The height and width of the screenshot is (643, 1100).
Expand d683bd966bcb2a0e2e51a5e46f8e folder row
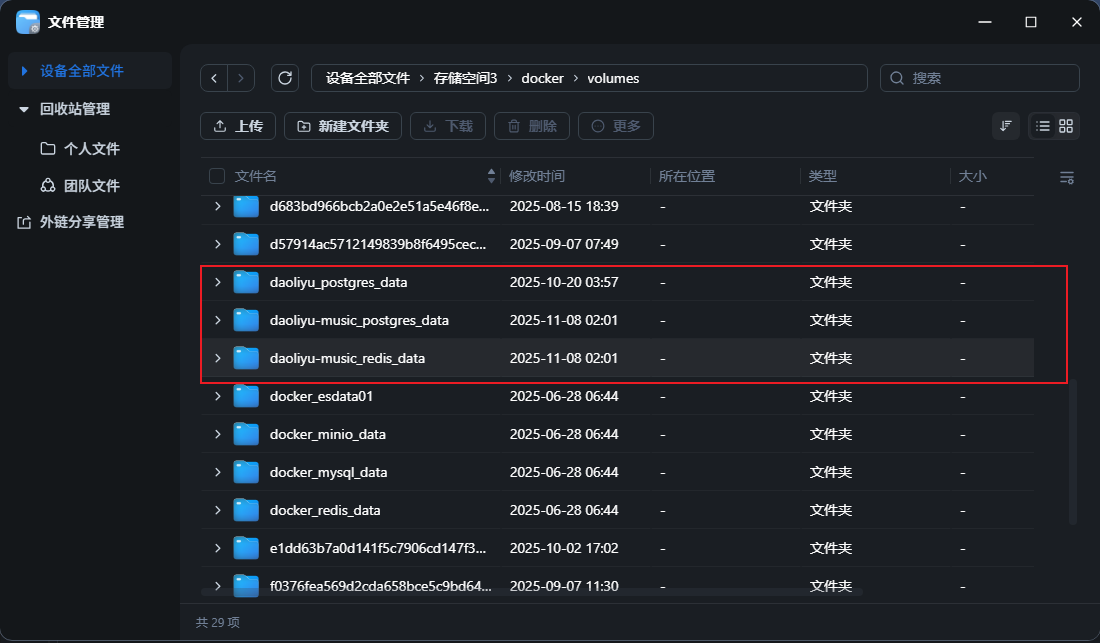217,206
